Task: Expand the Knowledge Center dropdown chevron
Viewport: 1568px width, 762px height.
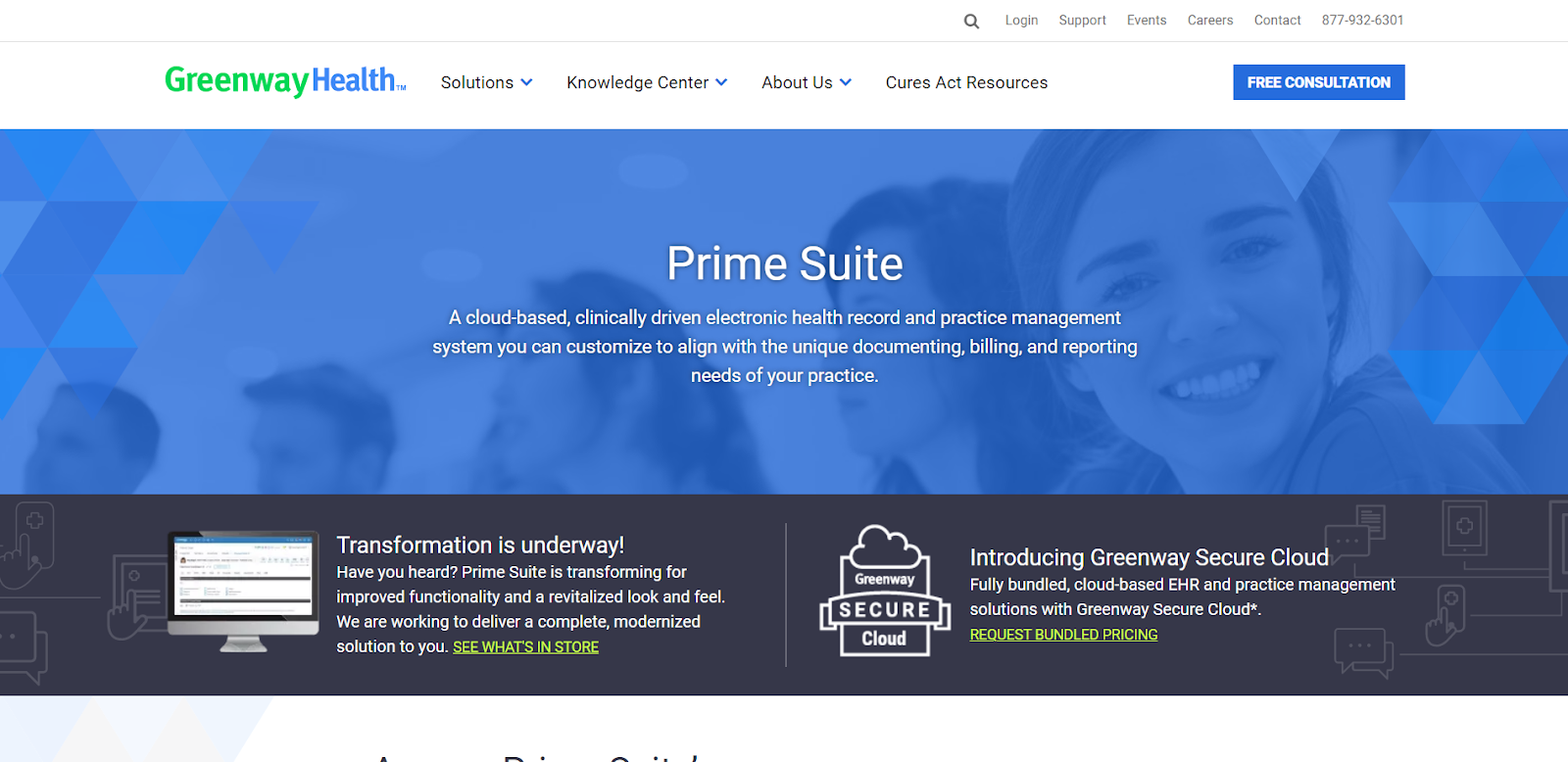Action: click(x=721, y=82)
